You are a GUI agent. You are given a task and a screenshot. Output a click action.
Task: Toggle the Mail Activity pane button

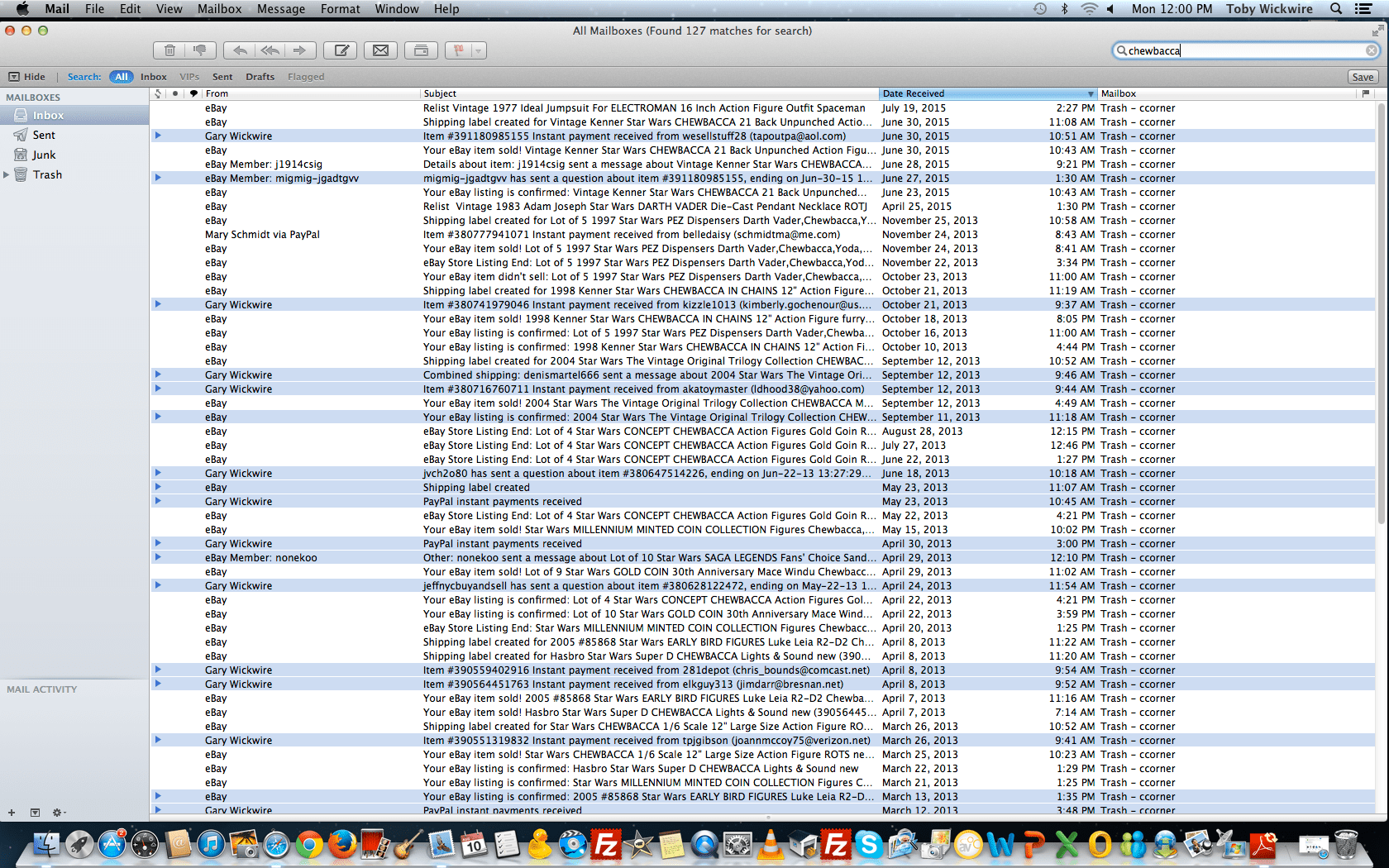coord(35,813)
